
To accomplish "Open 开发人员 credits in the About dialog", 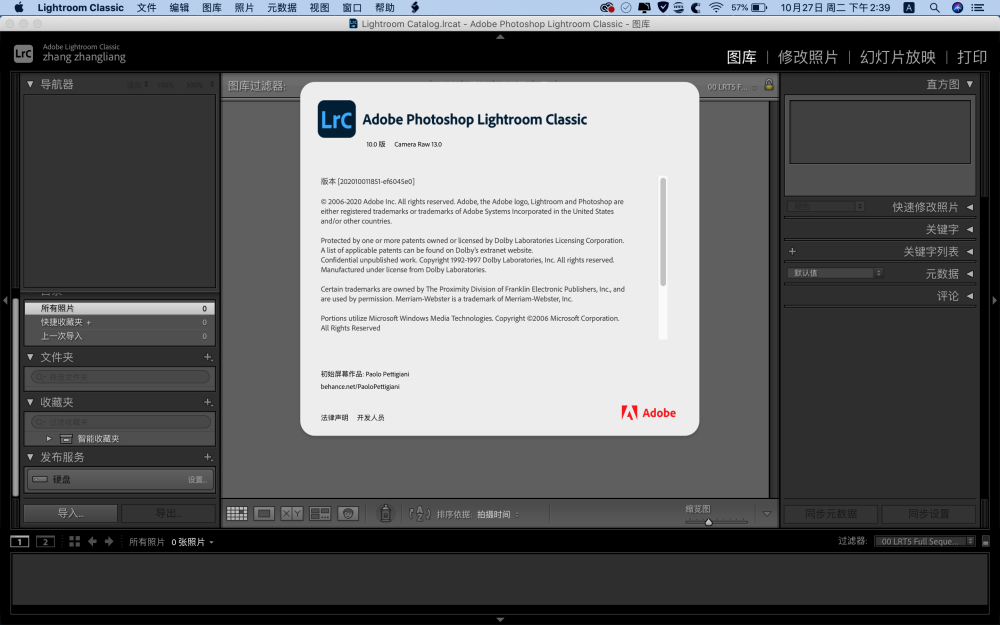I will [371, 418].
